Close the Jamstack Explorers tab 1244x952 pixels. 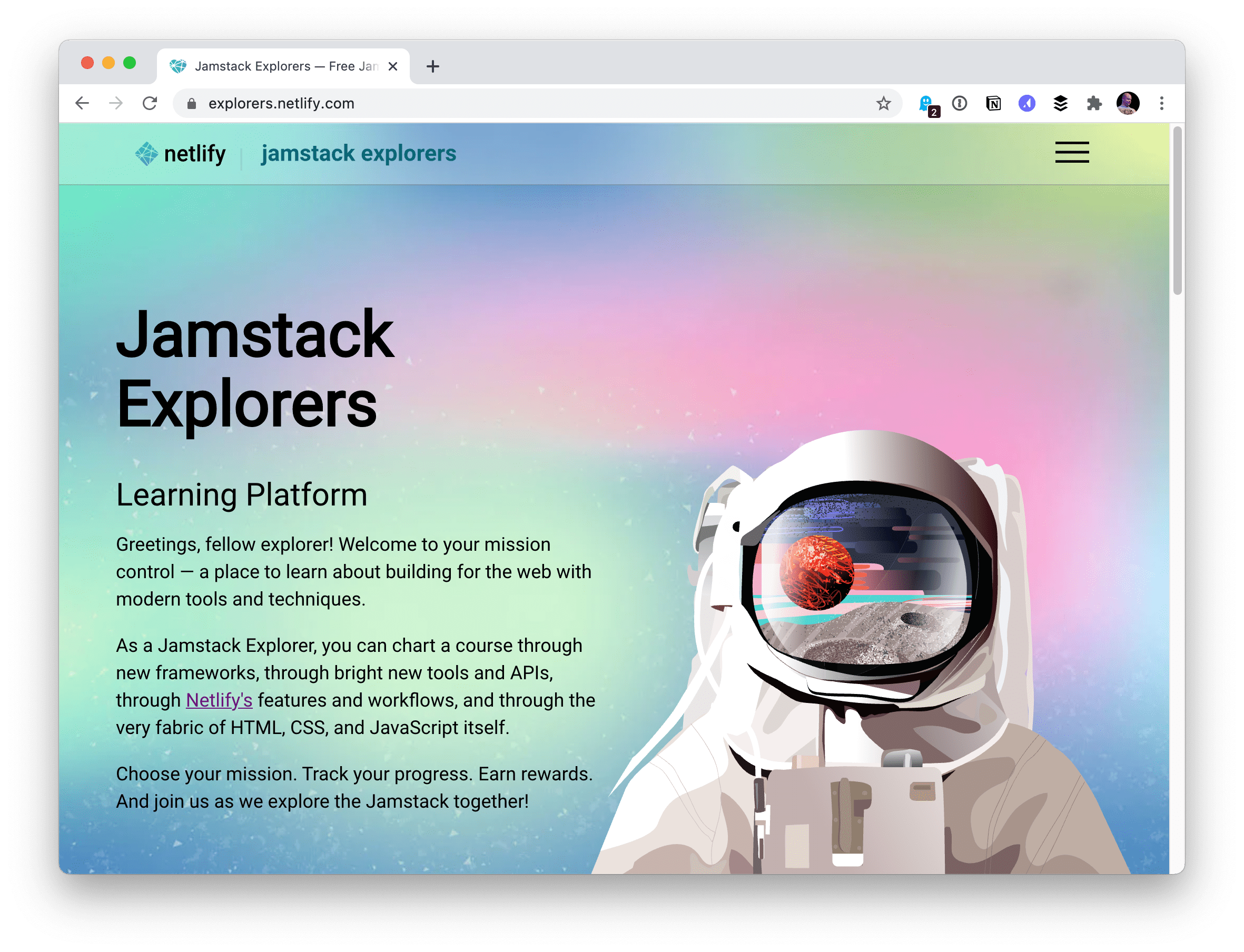coord(393,66)
